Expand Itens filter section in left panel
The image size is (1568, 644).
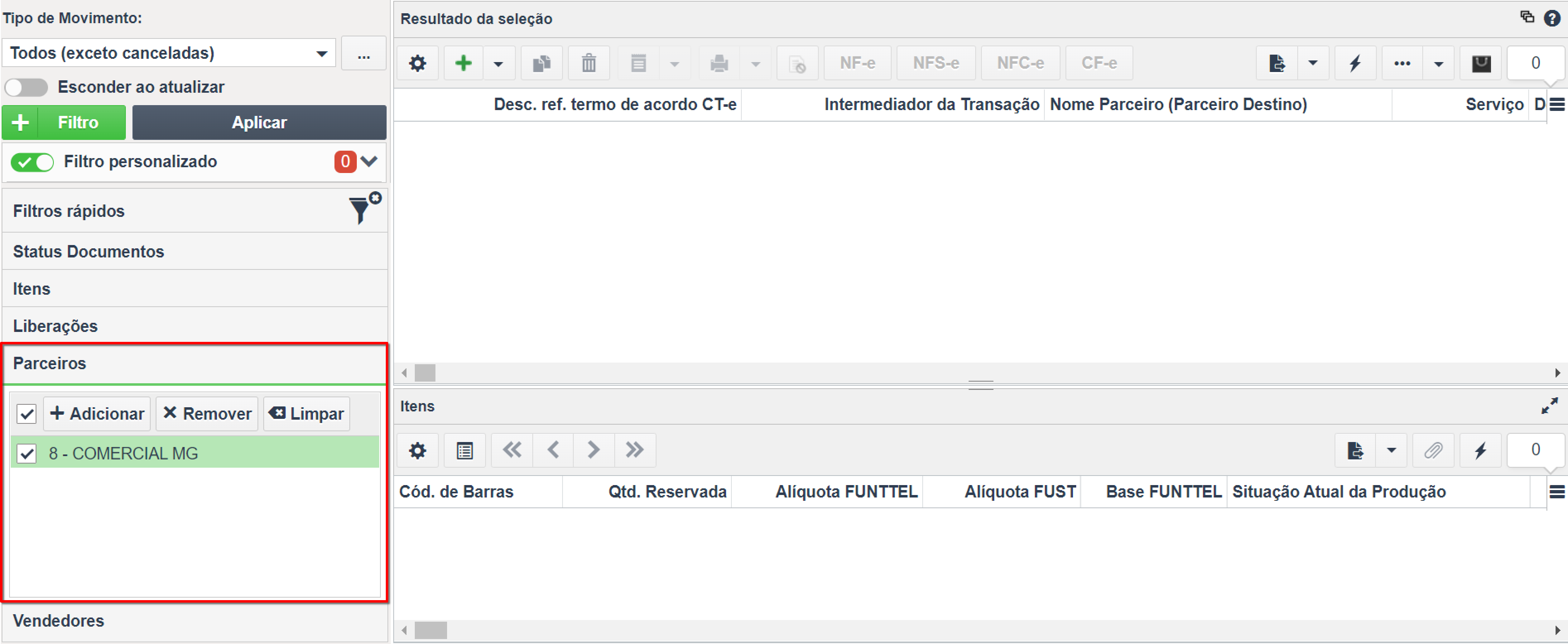coord(195,288)
